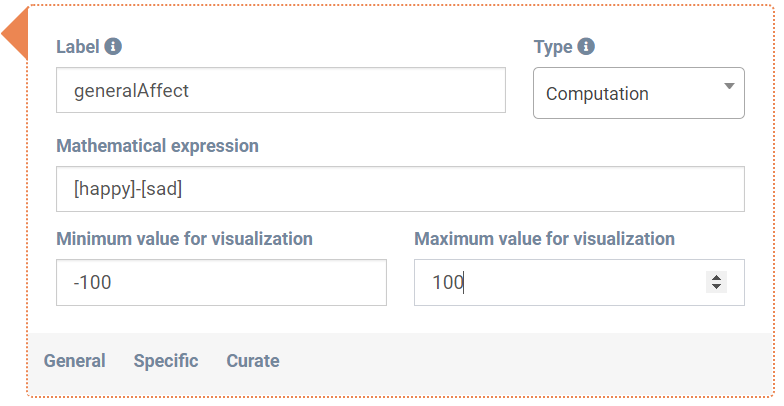Click the Maximum value field showing 100
Image resolution: width=784 pixels, height=406 pixels.
point(560,283)
